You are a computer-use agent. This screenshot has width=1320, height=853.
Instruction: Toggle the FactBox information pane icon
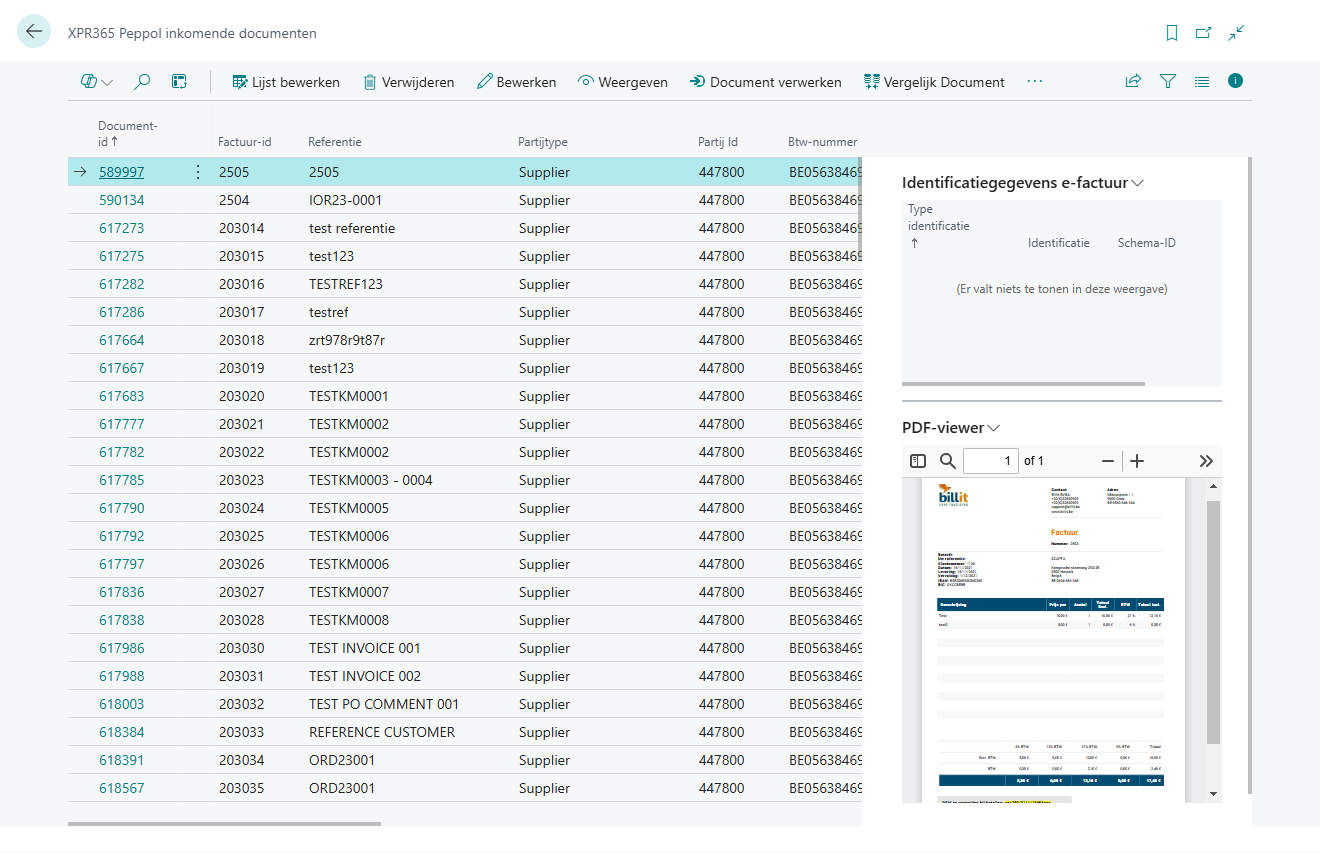(x=1235, y=81)
